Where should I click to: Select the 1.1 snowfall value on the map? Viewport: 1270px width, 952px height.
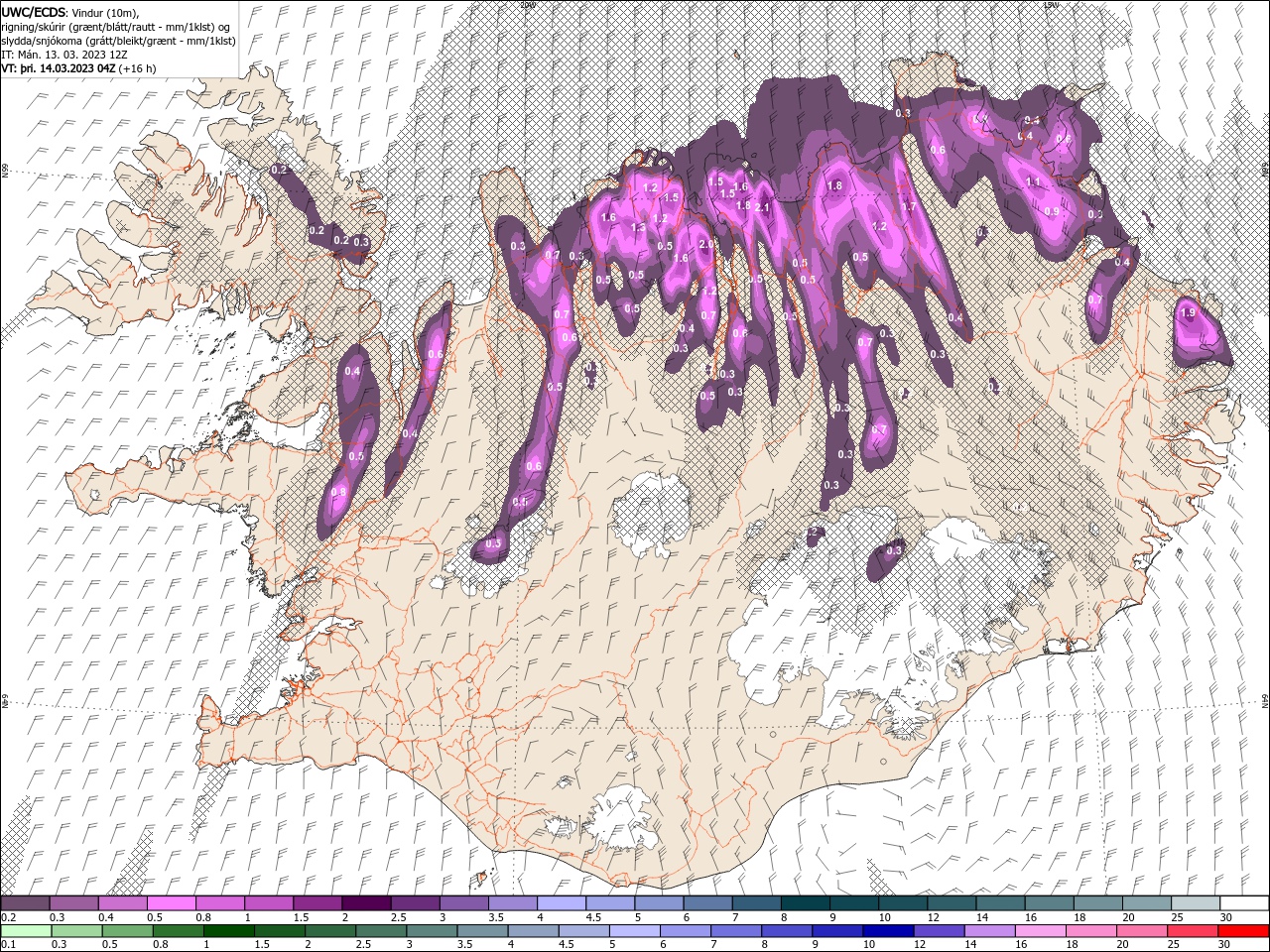tap(1033, 181)
